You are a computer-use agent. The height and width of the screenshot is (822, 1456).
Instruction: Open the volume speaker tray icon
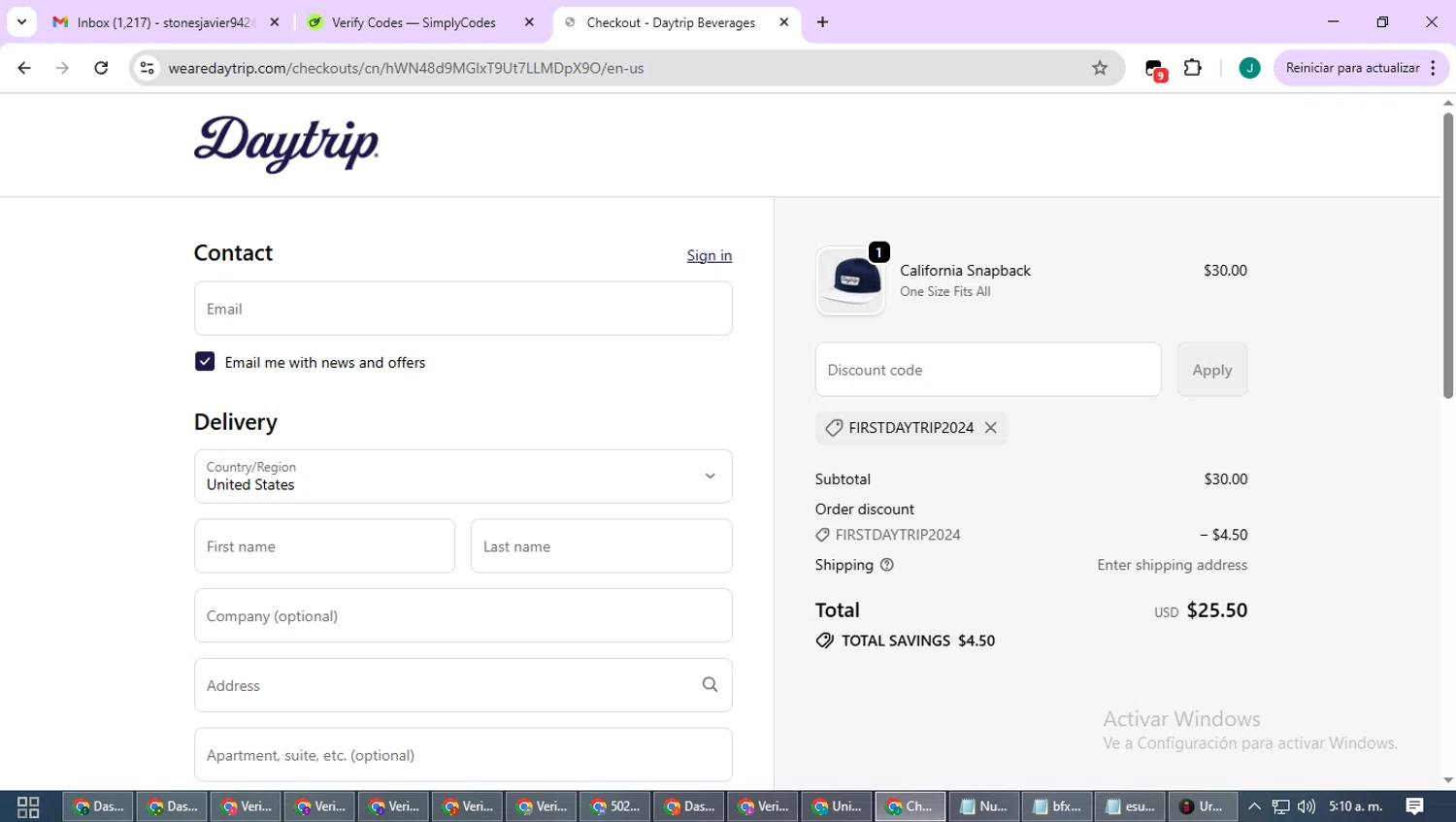[1307, 806]
